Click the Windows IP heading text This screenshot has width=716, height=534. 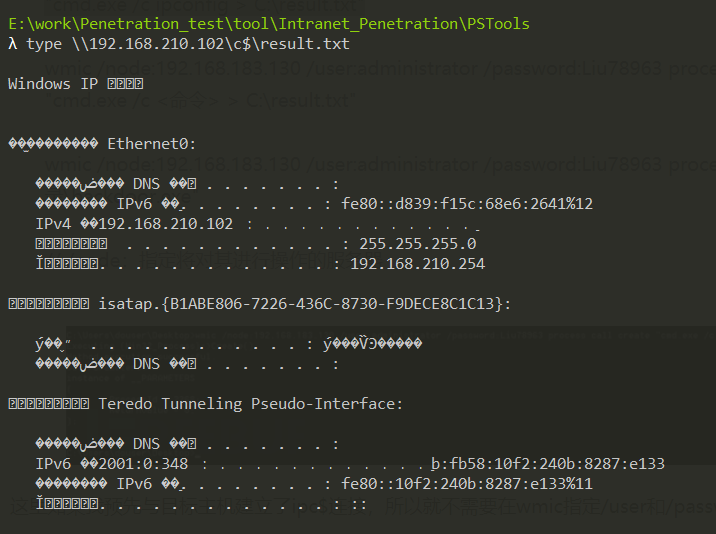[75, 84]
